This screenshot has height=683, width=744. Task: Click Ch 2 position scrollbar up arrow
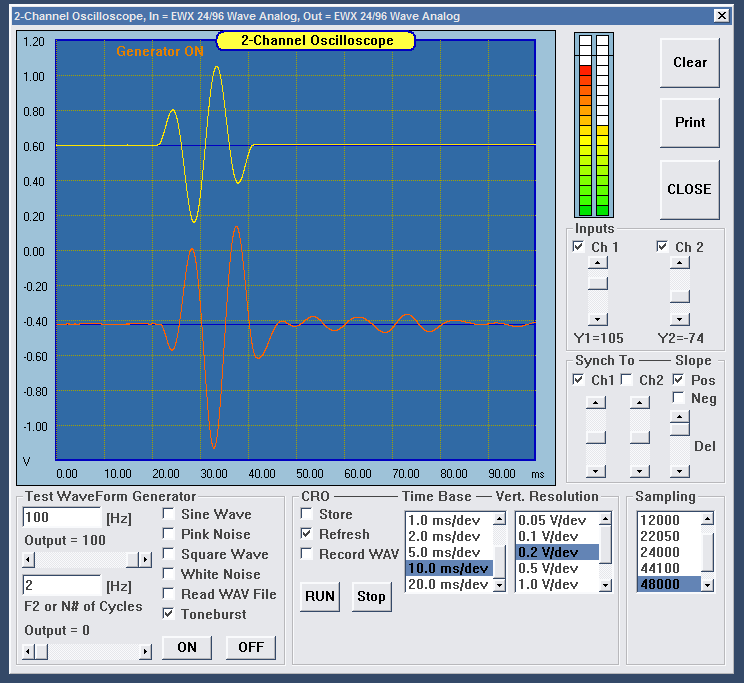point(680,262)
